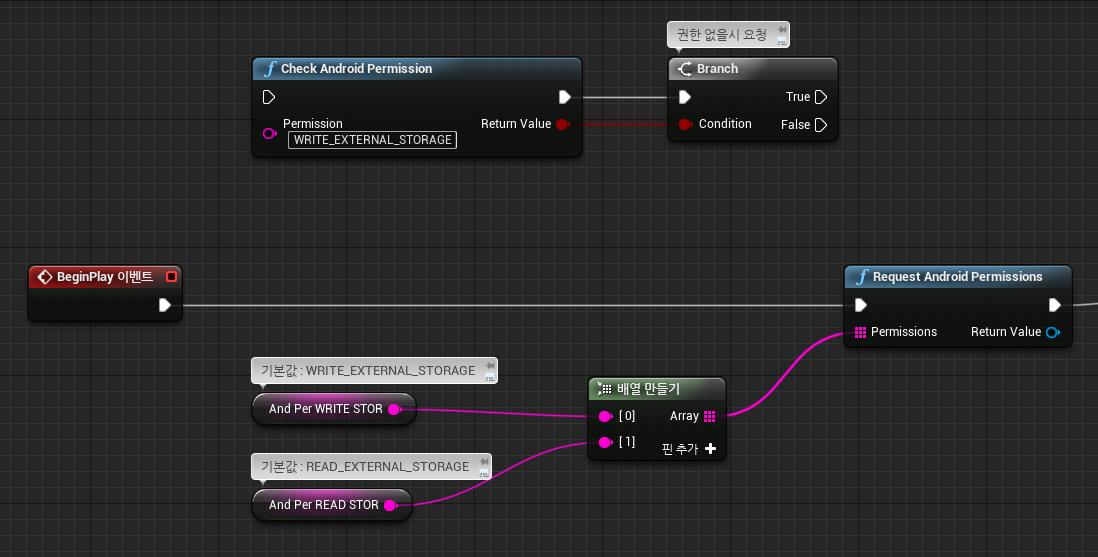Toggle pin on the WRITE_EXTERNAL_STORAGE comment bubble
Image resolution: width=1098 pixels, height=557 pixels.
coord(490,366)
